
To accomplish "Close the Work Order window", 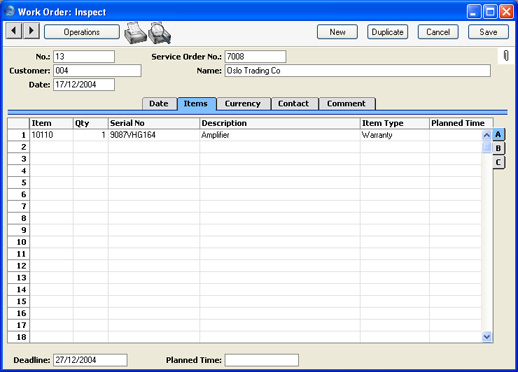I will click(506, 12).
